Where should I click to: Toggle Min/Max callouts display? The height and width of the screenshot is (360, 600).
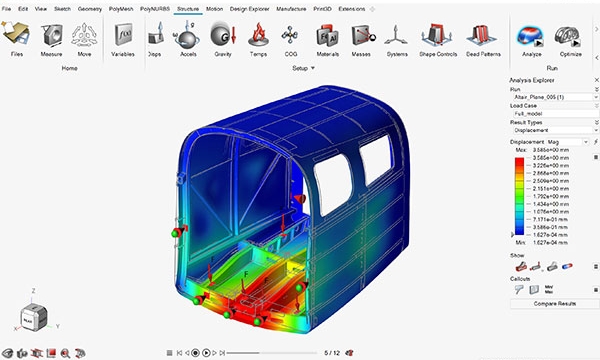(549, 290)
